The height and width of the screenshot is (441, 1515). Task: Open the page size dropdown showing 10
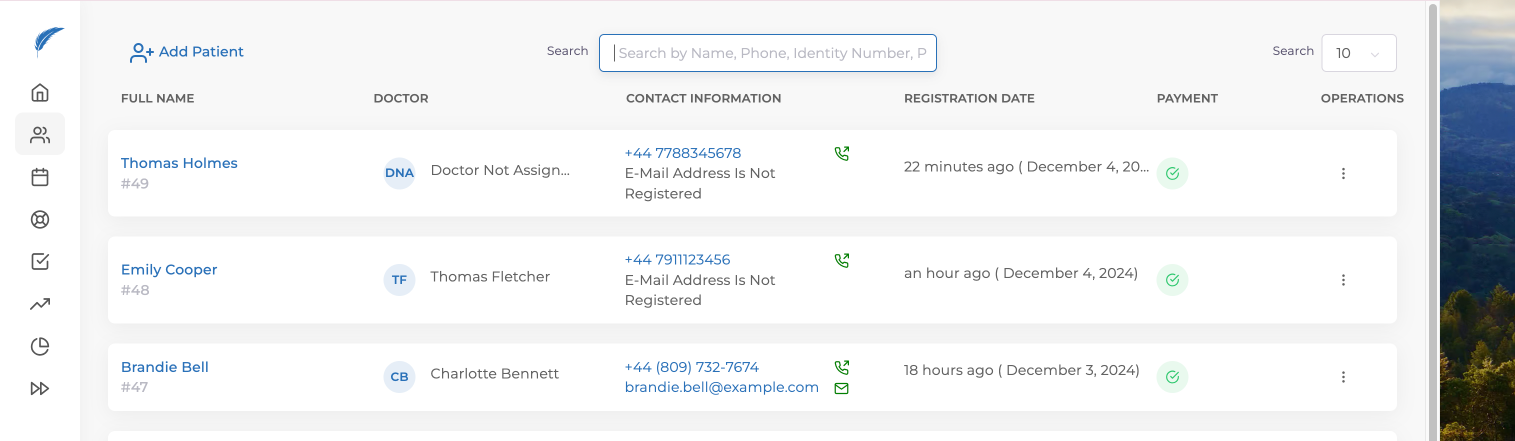click(x=1358, y=53)
